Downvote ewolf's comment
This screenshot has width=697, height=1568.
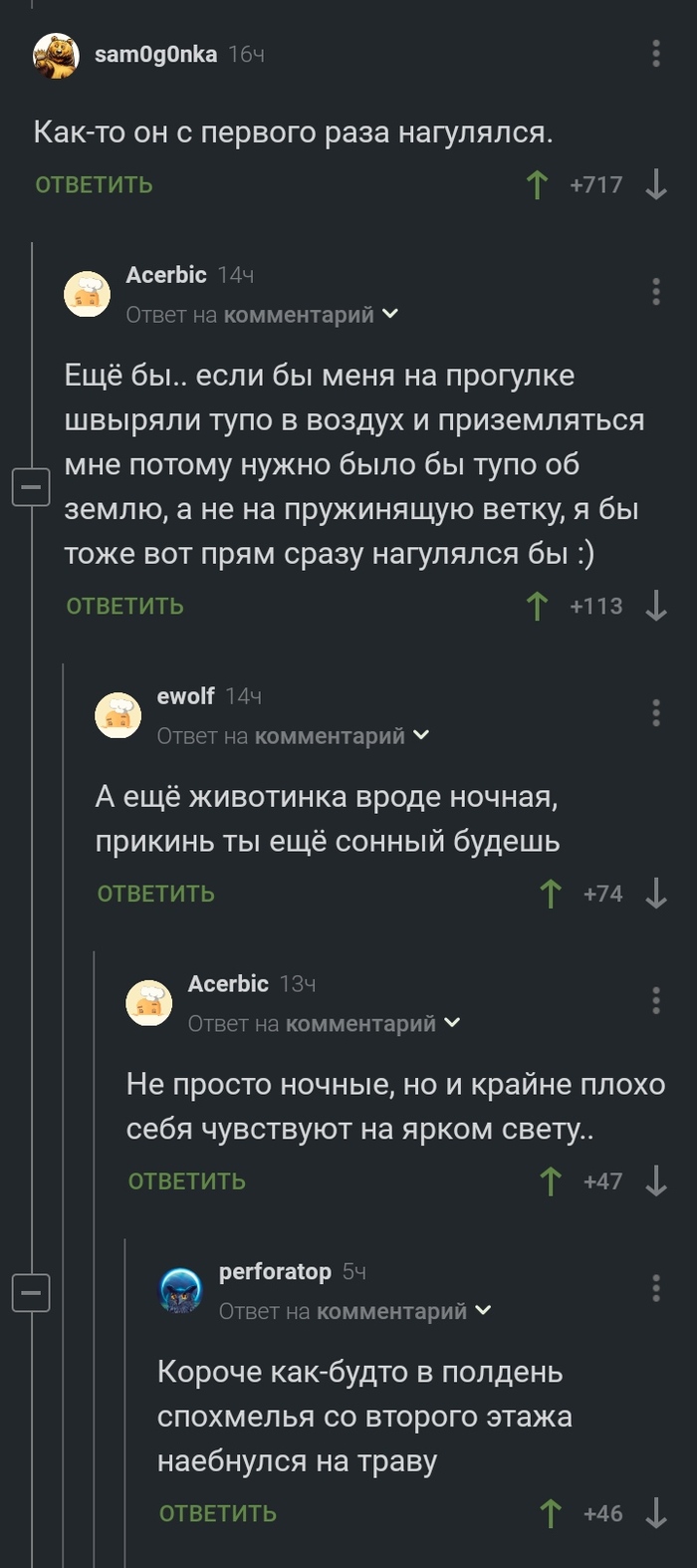coord(656,894)
